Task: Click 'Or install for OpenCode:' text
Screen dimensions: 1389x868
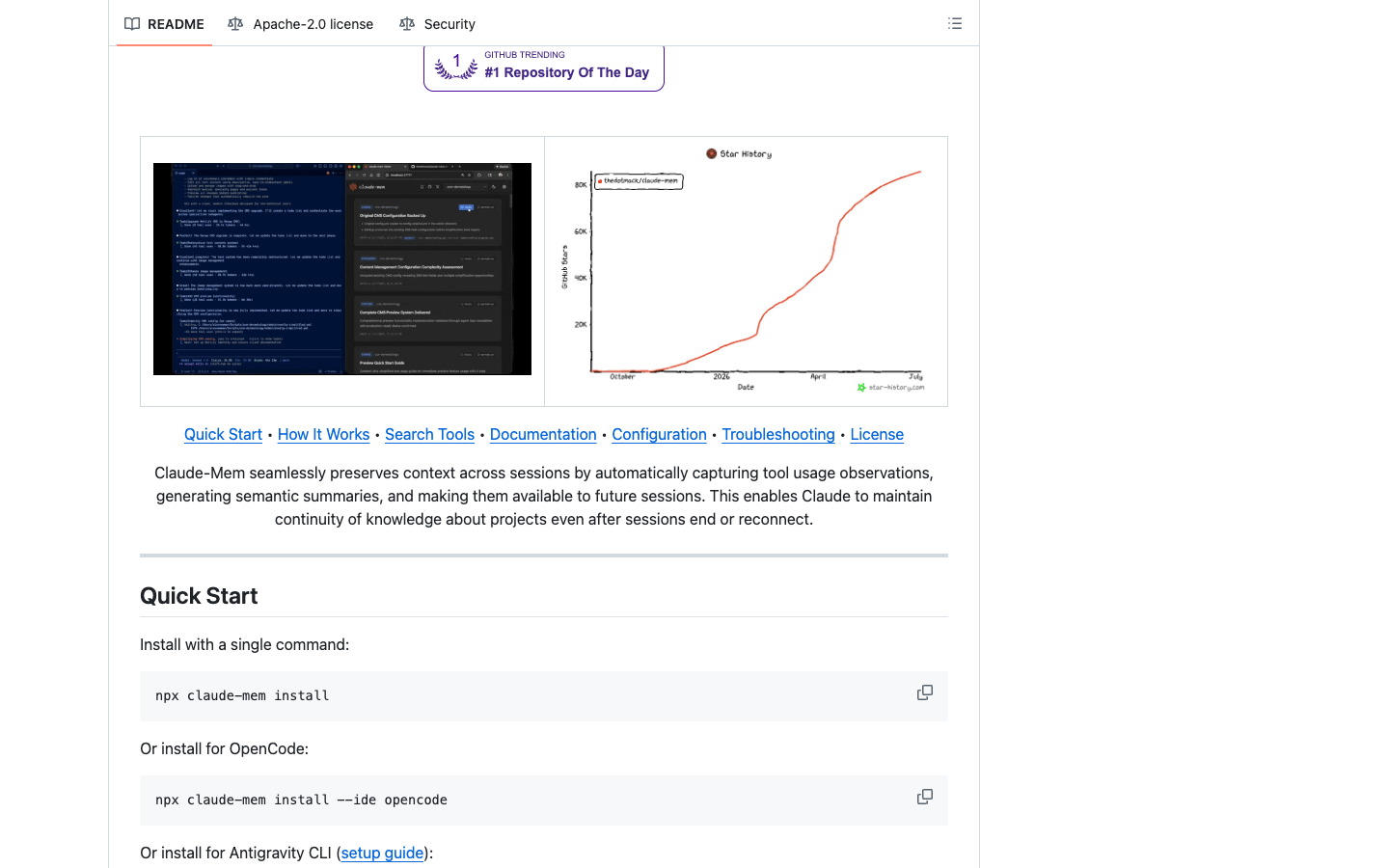Action: click(x=225, y=748)
